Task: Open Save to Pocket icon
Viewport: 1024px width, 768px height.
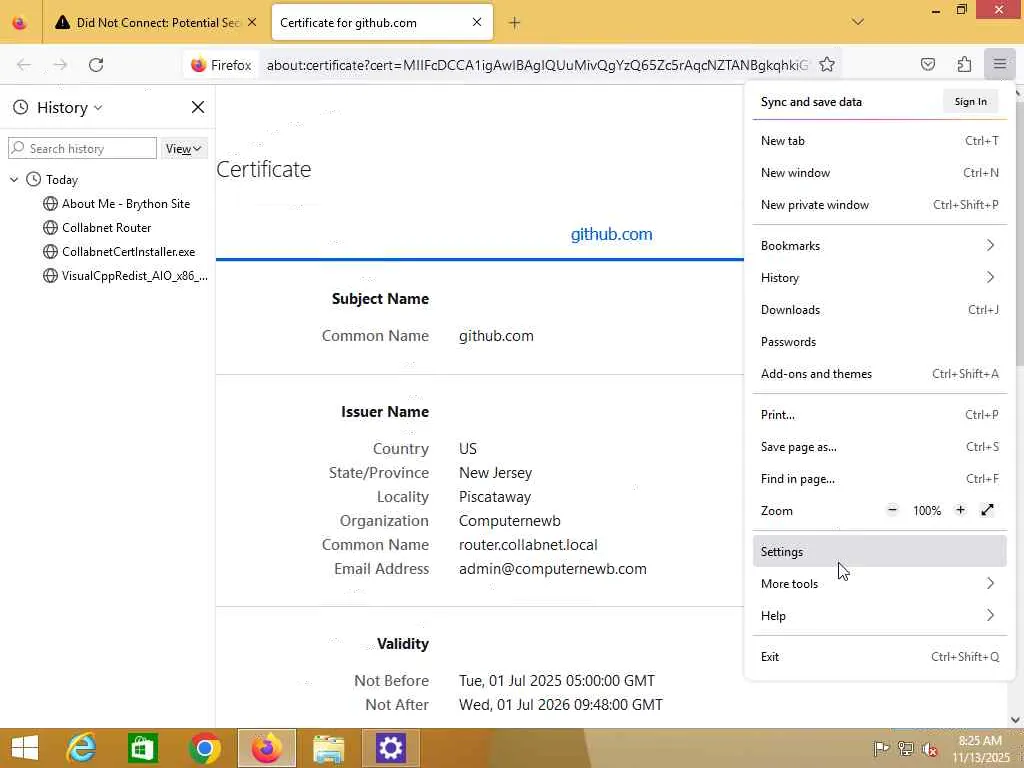Action: click(x=927, y=64)
